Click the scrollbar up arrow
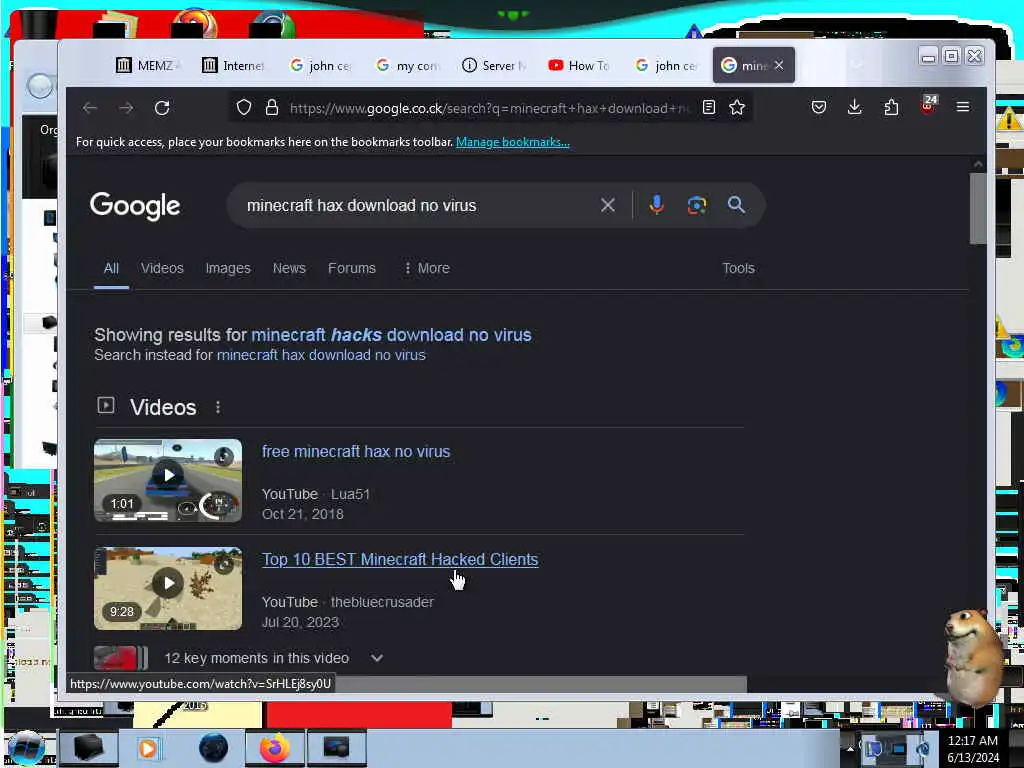Image resolution: width=1024 pixels, height=768 pixels. pyautogui.click(x=978, y=164)
